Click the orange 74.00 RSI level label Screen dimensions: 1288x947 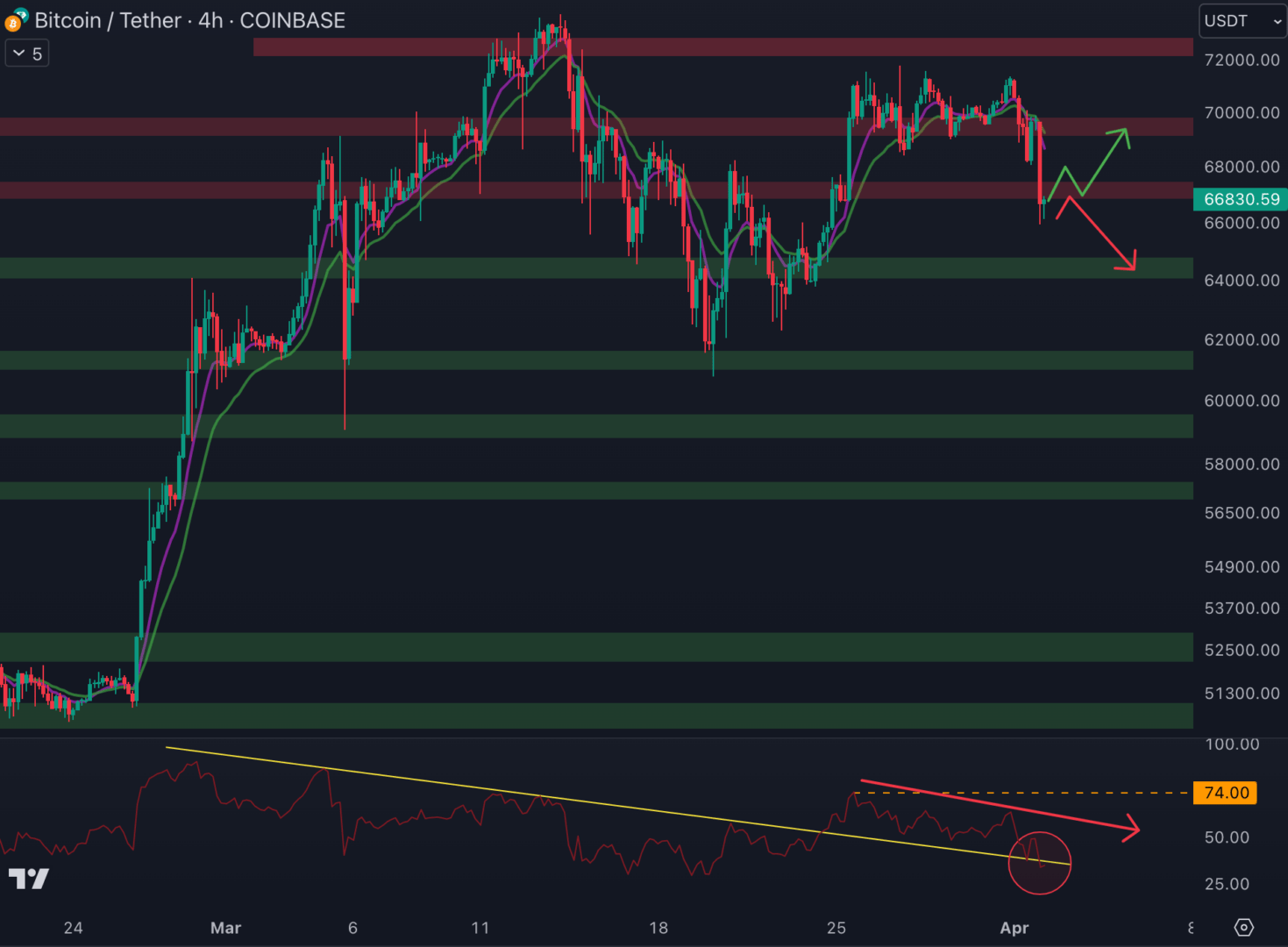[x=1226, y=793]
